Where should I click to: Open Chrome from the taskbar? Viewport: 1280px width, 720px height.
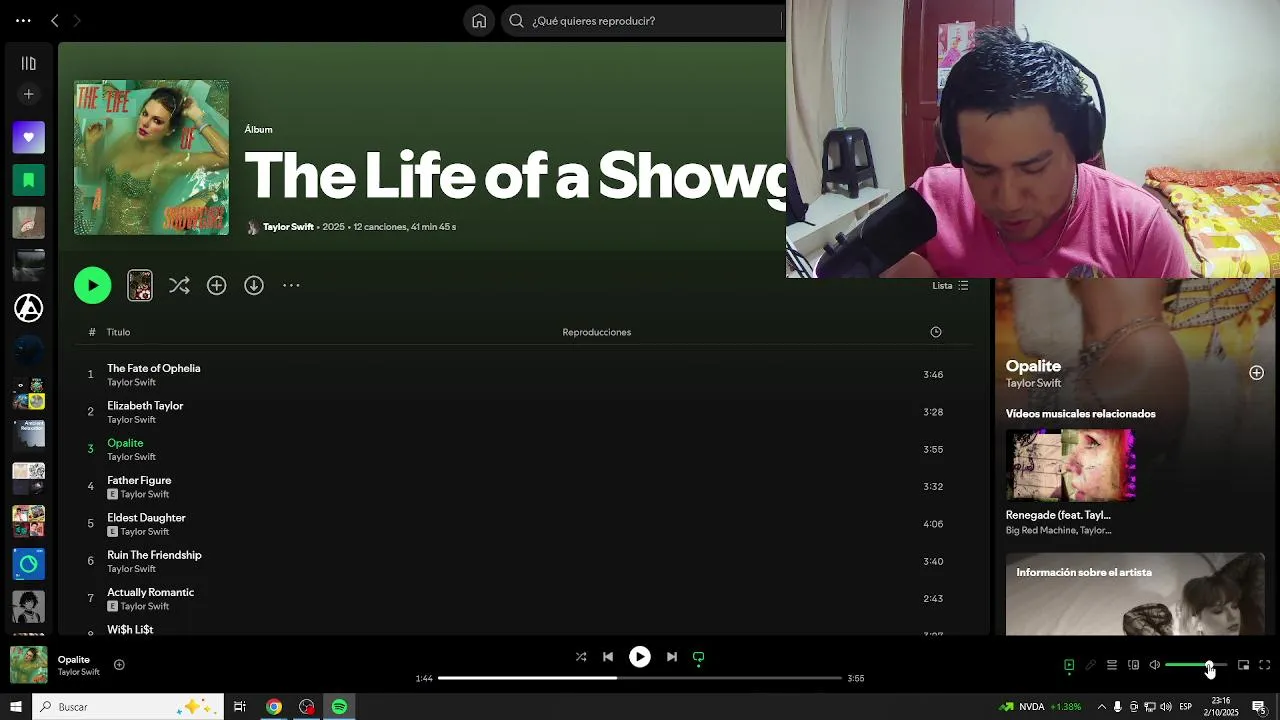(x=273, y=706)
